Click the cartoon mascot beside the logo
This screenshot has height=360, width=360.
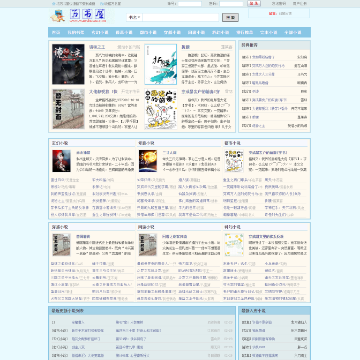click(58, 16)
